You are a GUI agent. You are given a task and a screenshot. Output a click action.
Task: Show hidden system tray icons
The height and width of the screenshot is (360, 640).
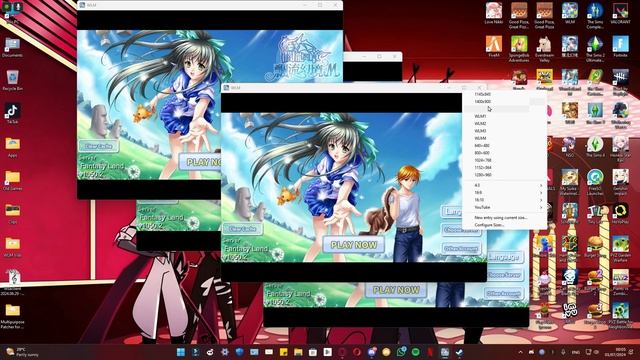coord(520,352)
